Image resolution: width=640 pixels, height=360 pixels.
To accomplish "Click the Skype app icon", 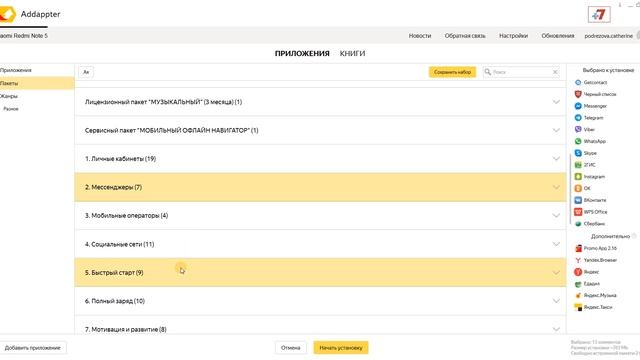I will point(578,153).
